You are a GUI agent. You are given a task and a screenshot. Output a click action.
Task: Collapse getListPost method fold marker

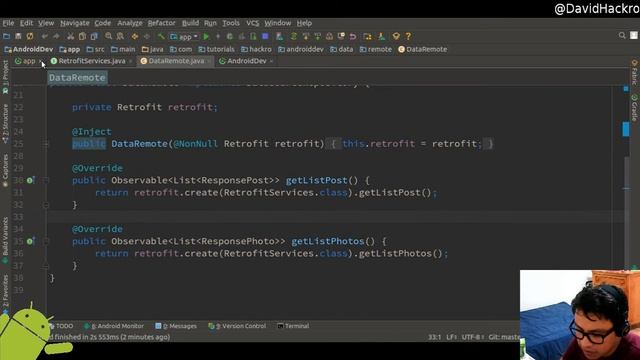46,180
